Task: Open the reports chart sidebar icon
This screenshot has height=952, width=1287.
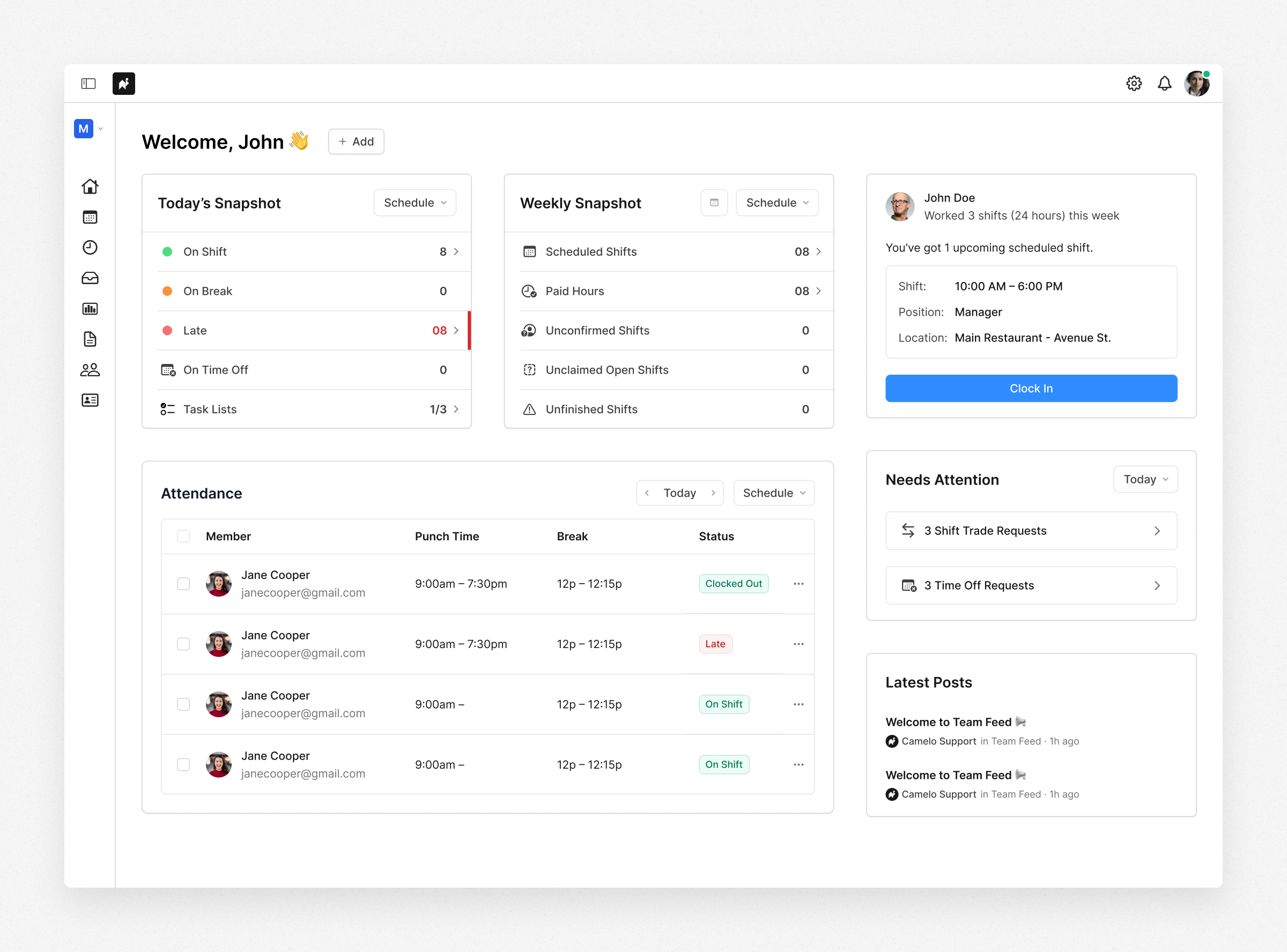Action: click(90, 309)
